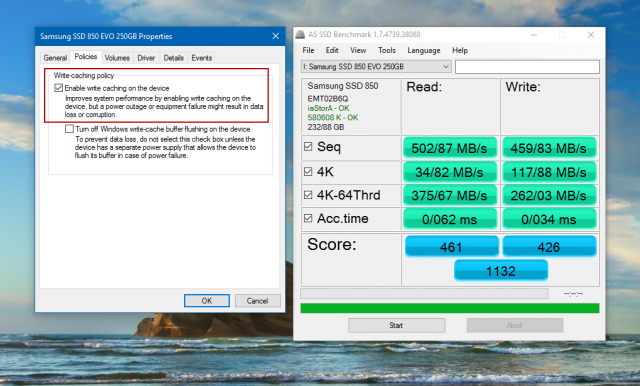
Task: Click the write access time 0/034 ms
Action: coord(549,219)
